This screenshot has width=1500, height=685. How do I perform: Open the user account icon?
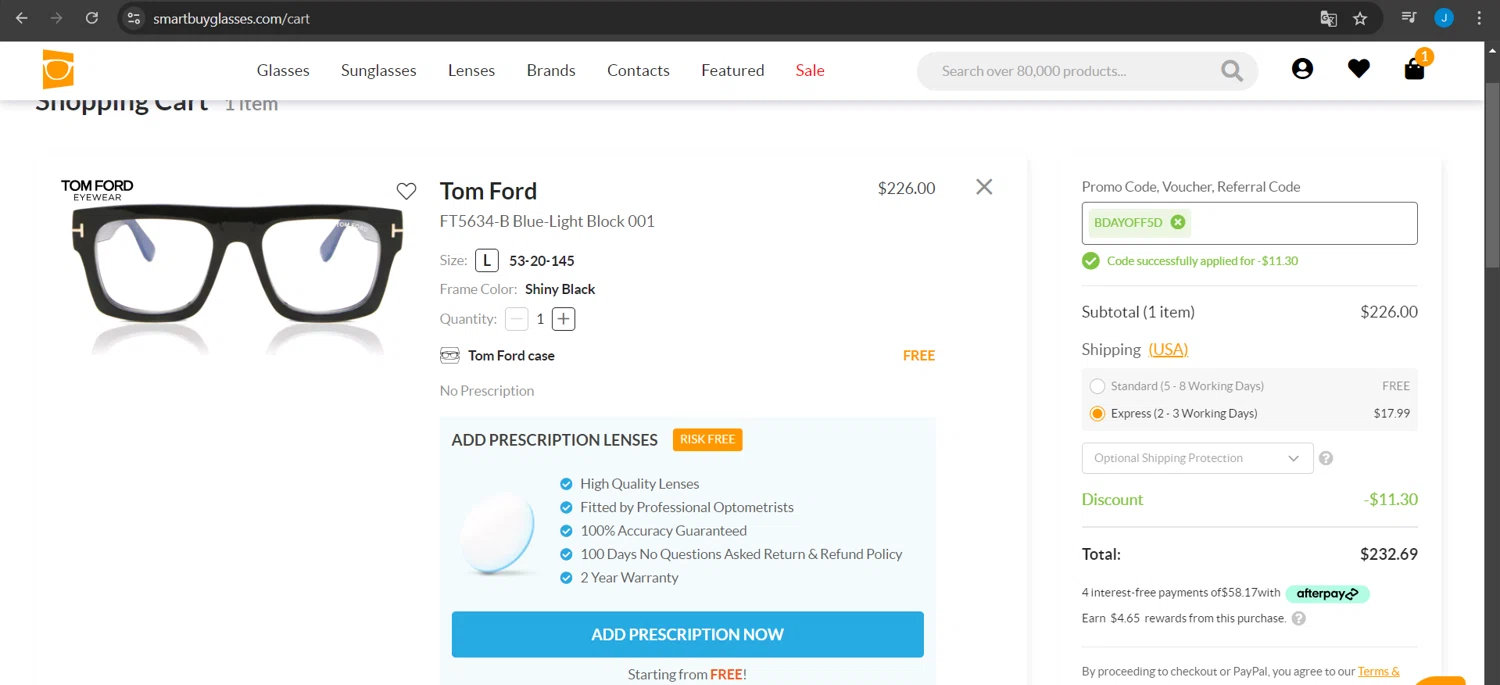[1302, 69]
